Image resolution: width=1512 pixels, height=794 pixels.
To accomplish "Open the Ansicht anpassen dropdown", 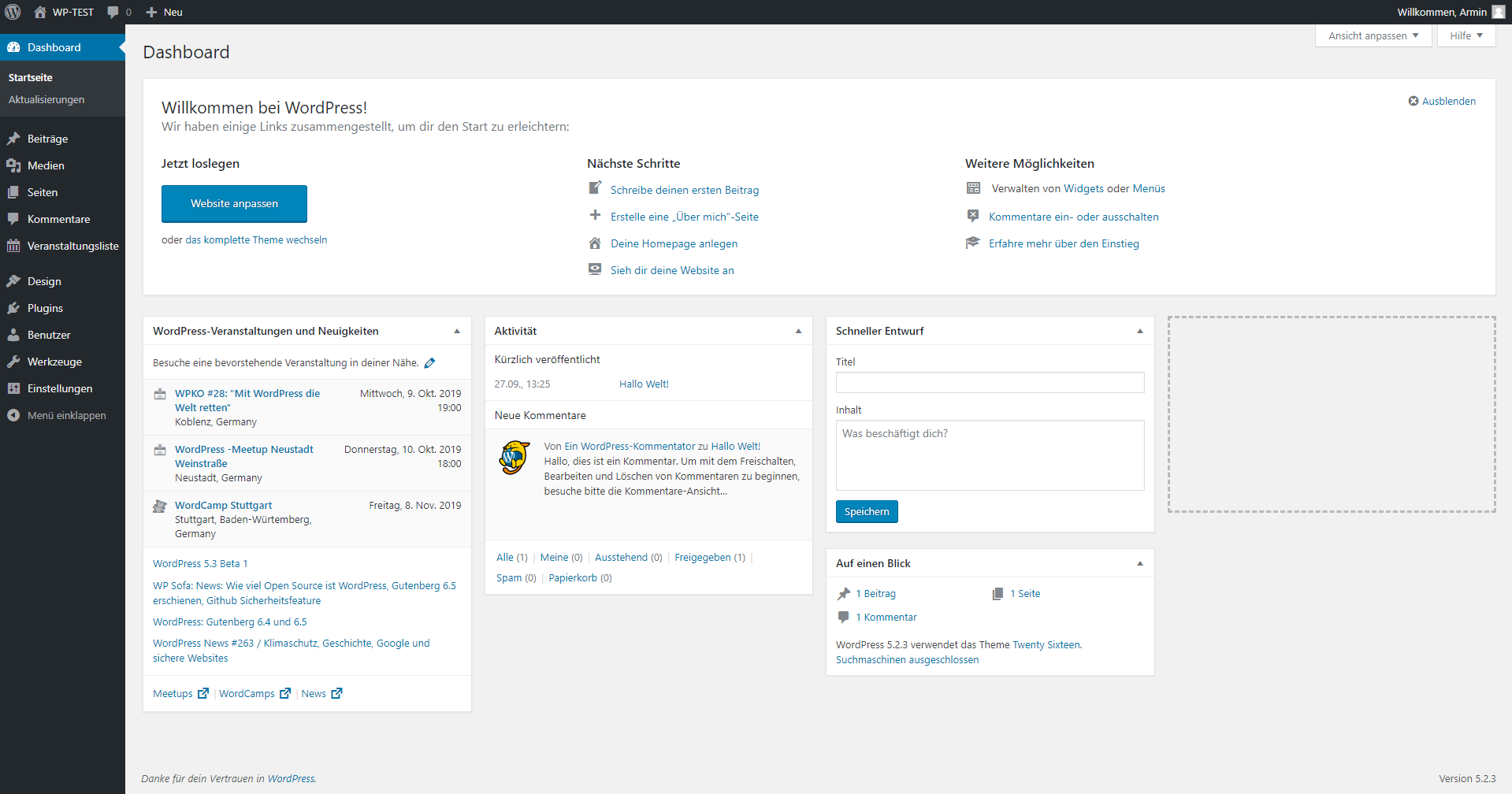I will (x=1373, y=35).
